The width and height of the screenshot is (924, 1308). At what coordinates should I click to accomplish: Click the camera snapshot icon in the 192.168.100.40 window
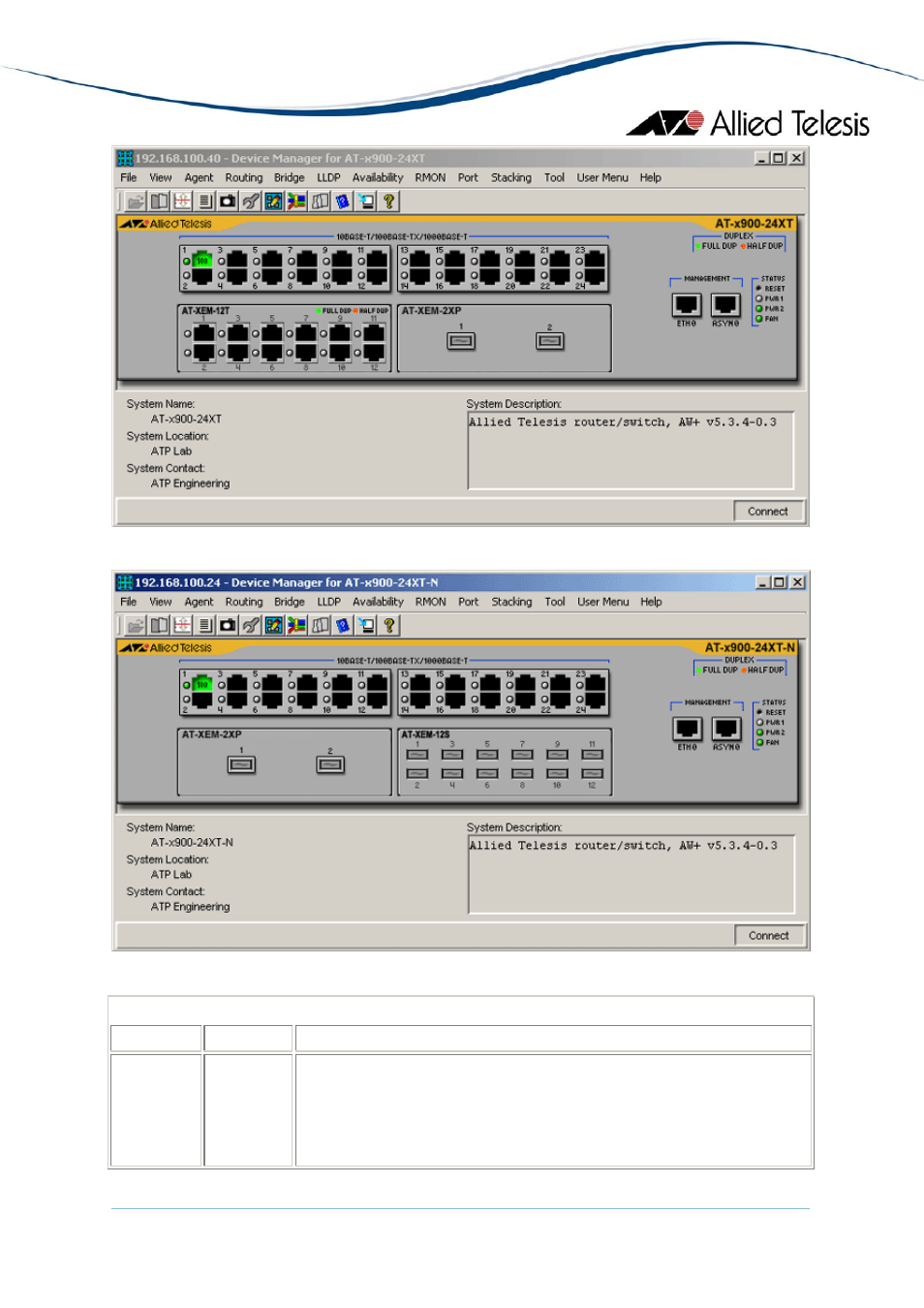[x=228, y=202]
